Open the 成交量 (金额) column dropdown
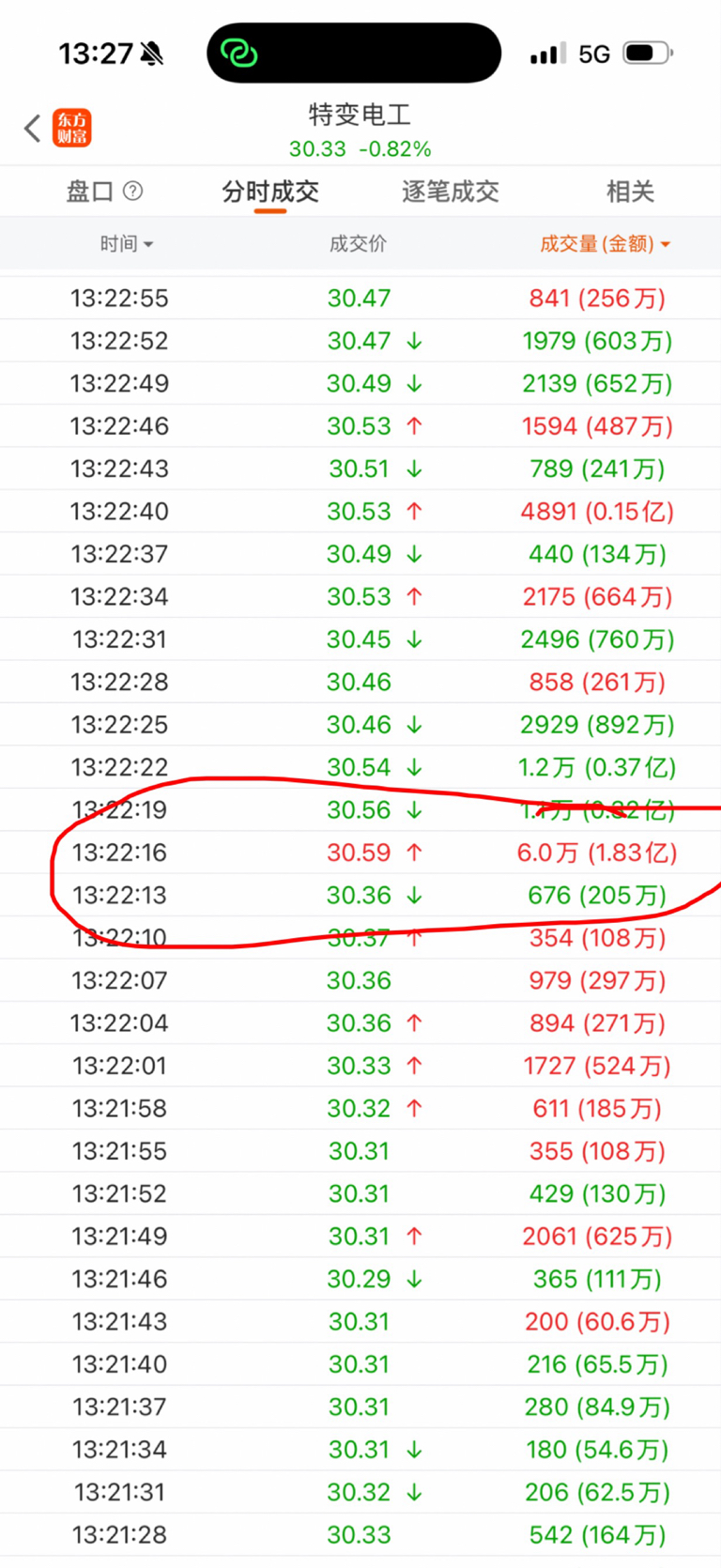This screenshot has width=721, height=1568. coord(606,244)
